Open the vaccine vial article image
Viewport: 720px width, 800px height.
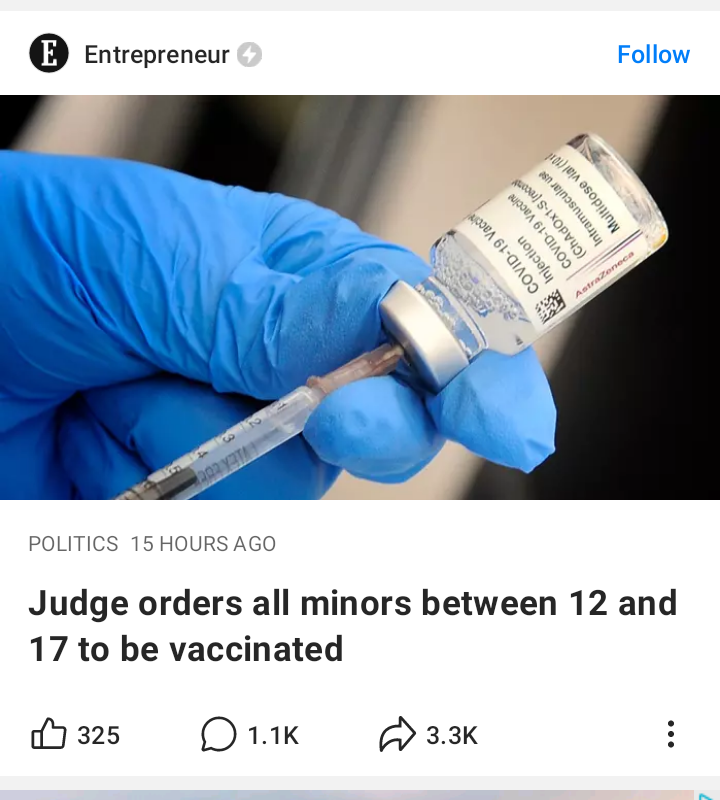pyautogui.click(x=360, y=297)
